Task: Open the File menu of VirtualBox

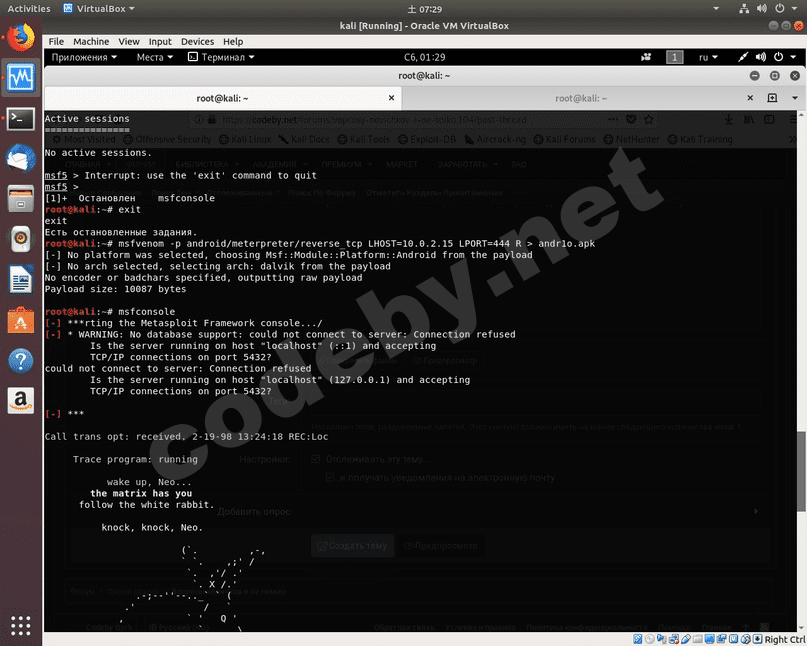Action: [56, 42]
